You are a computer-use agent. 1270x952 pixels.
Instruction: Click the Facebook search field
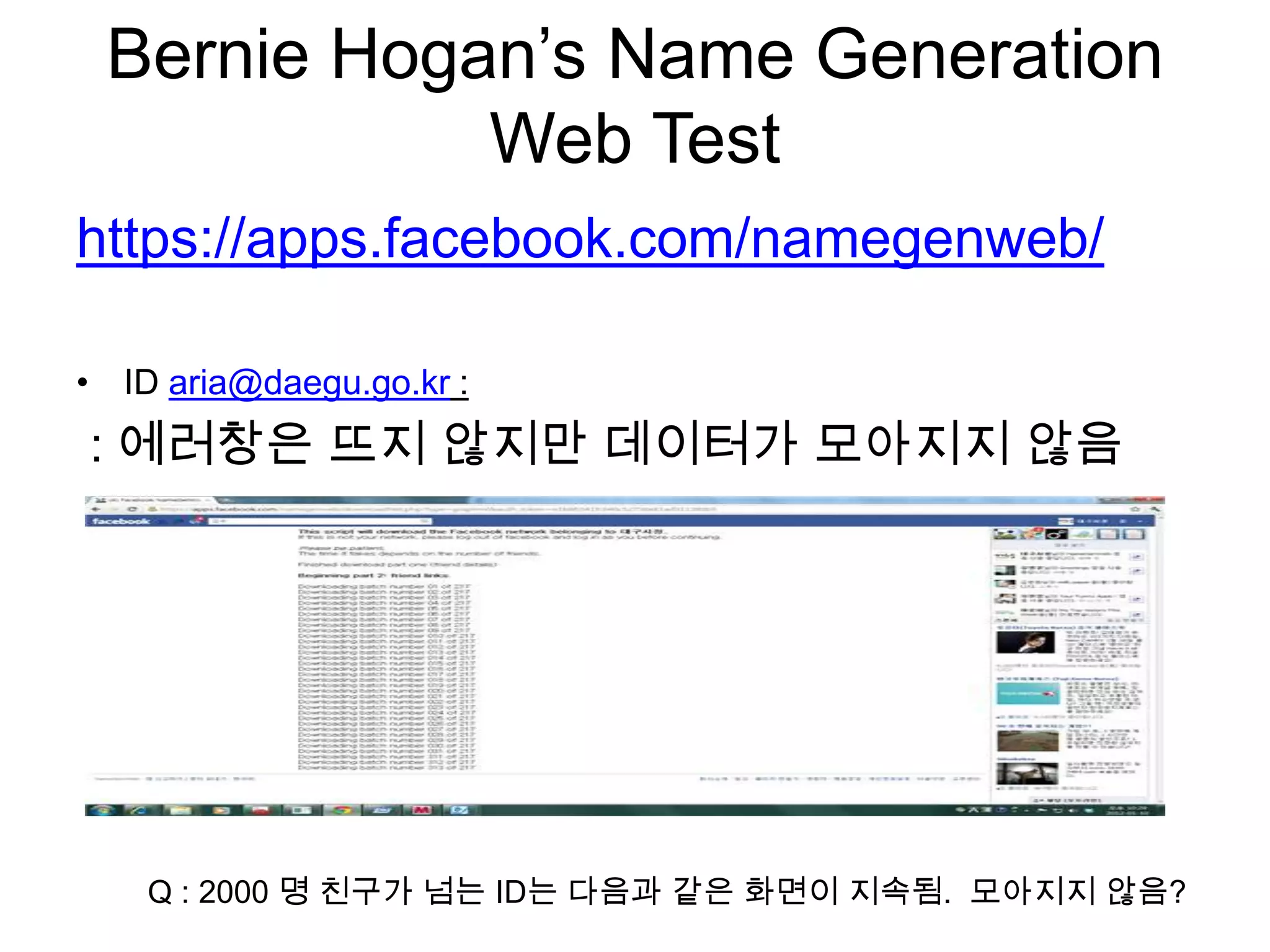tap(320, 521)
